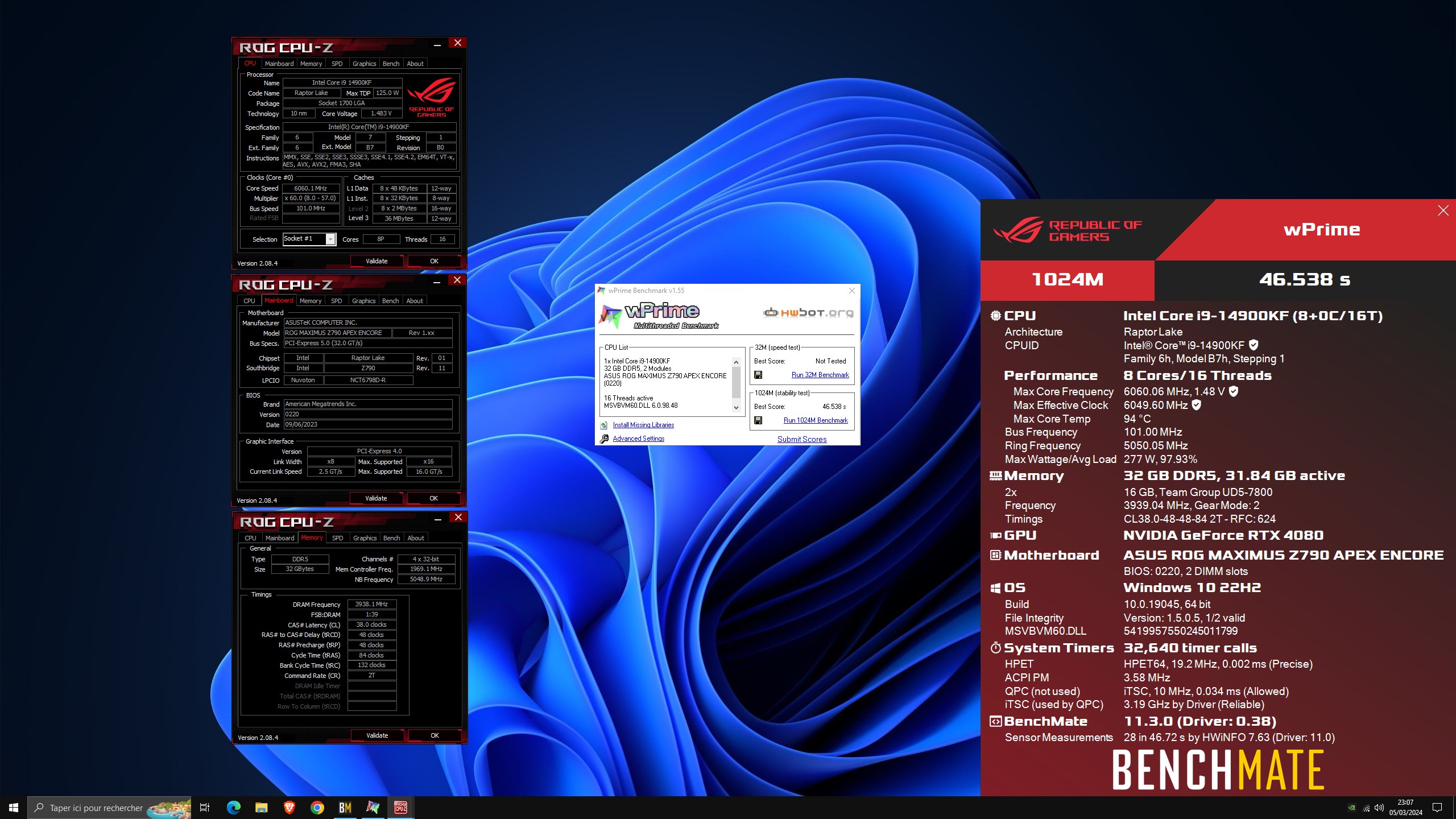Click the wPrime title bar app icon
The height and width of the screenshot is (819, 1456).
601,291
